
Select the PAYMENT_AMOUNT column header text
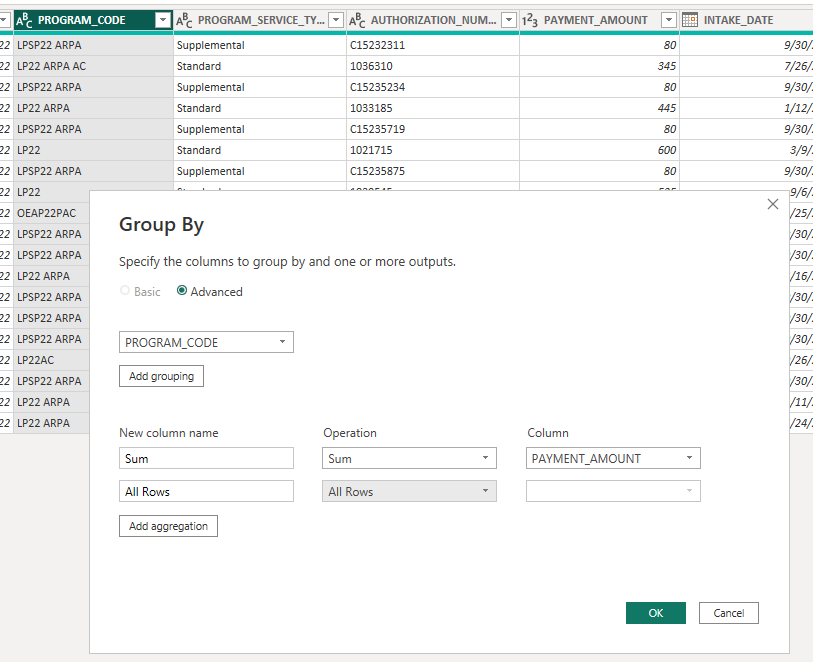596,20
